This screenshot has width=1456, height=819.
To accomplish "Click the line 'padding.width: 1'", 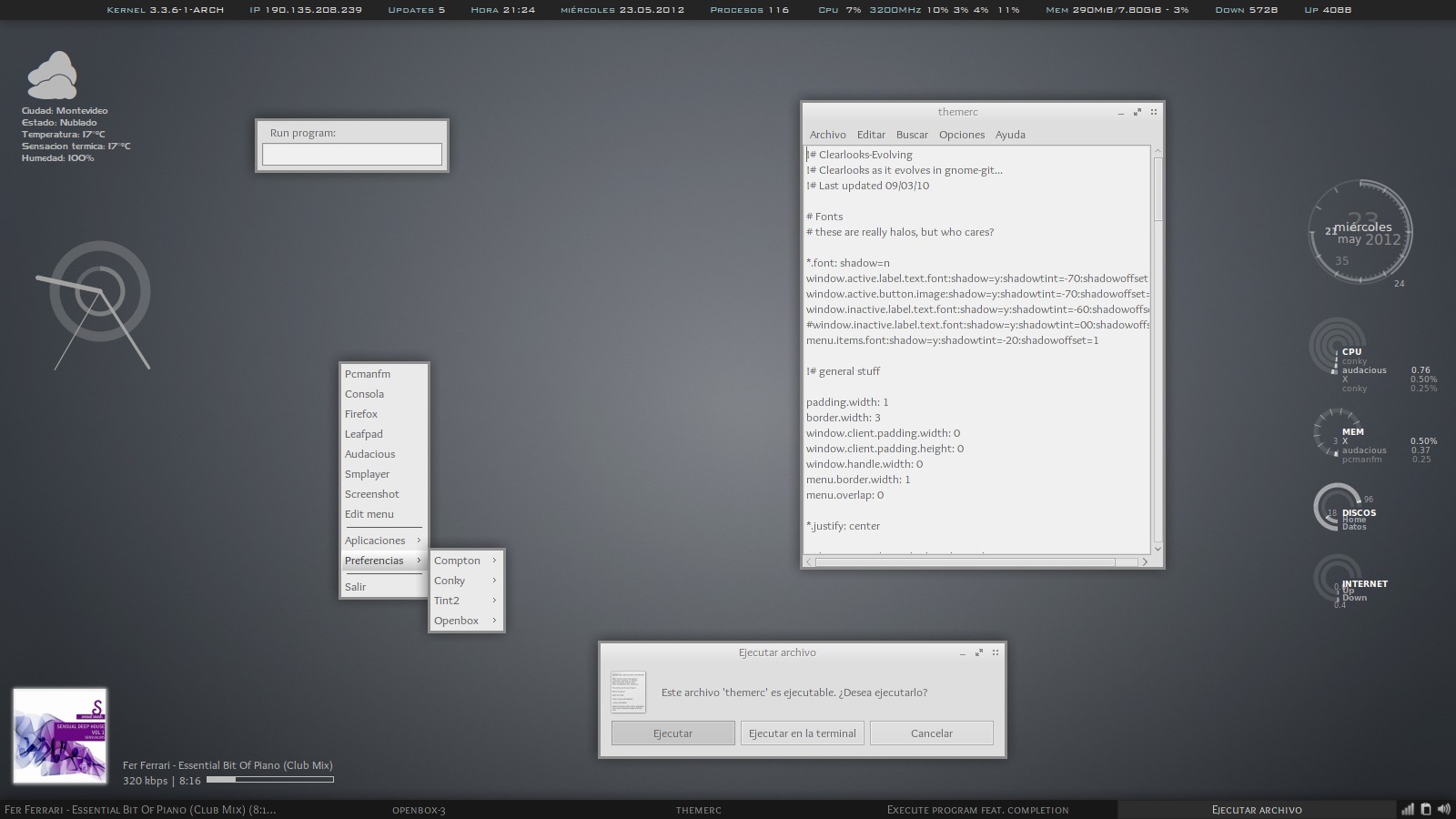I will pos(847,402).
